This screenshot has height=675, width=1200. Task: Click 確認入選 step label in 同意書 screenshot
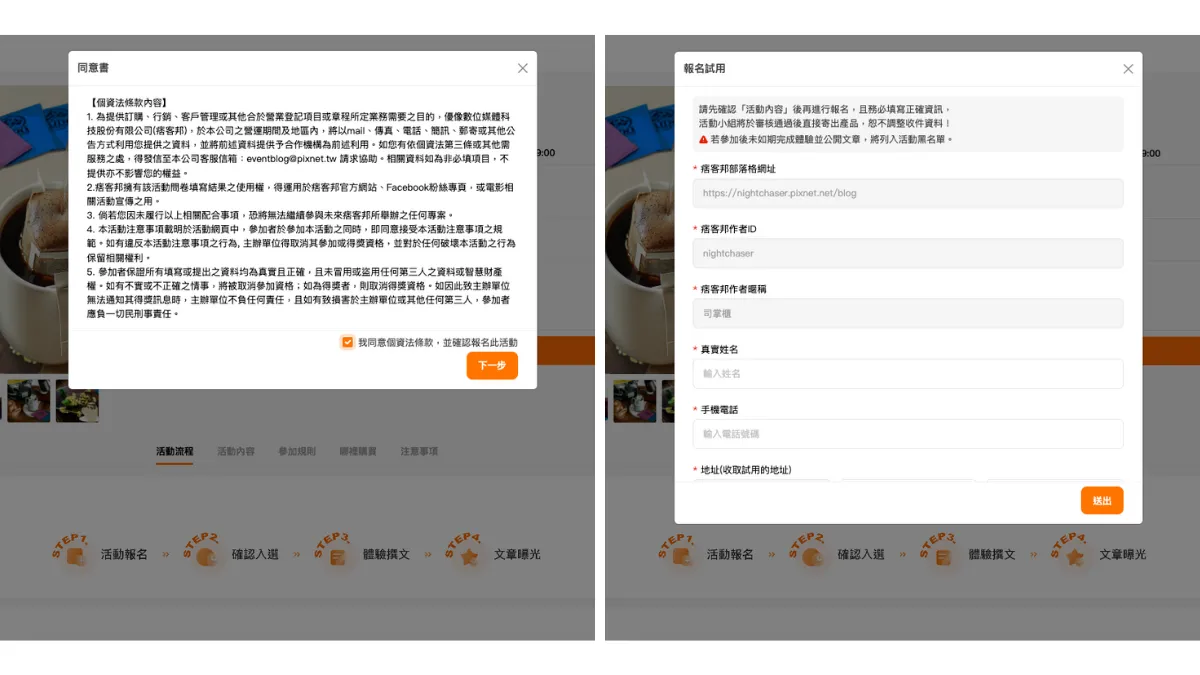[255, 554]
